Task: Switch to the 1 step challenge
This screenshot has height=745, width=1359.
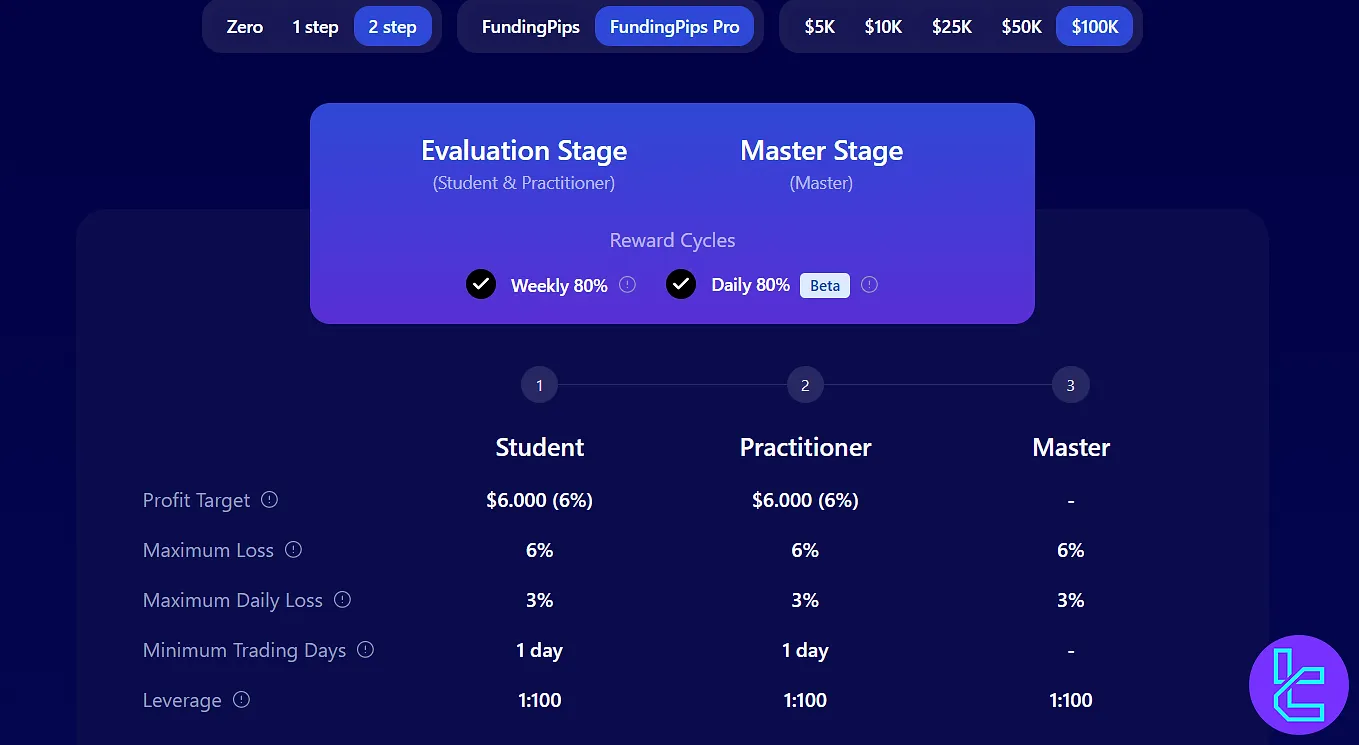Action: pos(315,26)
